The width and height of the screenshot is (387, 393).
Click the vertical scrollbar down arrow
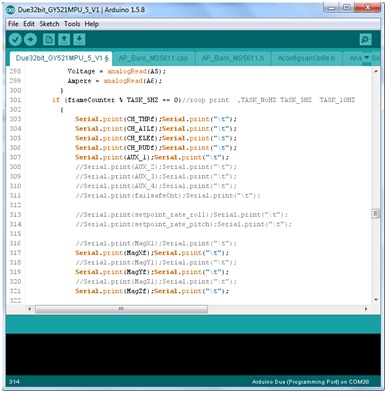coord(376,300)
